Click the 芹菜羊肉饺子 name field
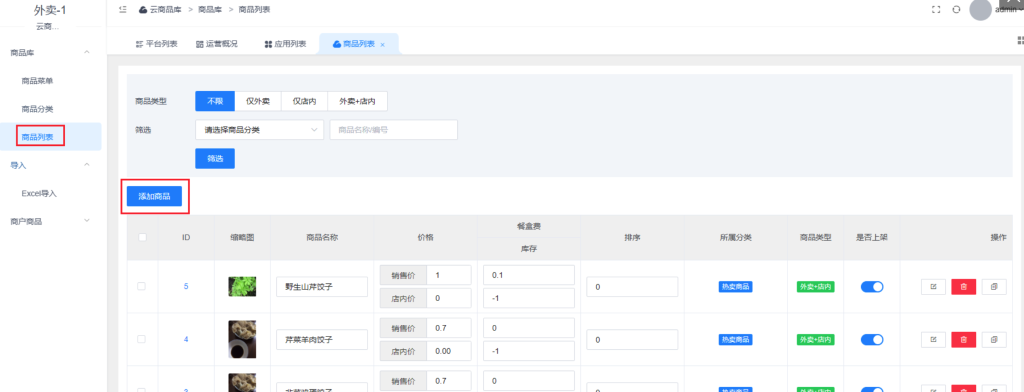Screen dimensions: 1024x392 [322, 340]
